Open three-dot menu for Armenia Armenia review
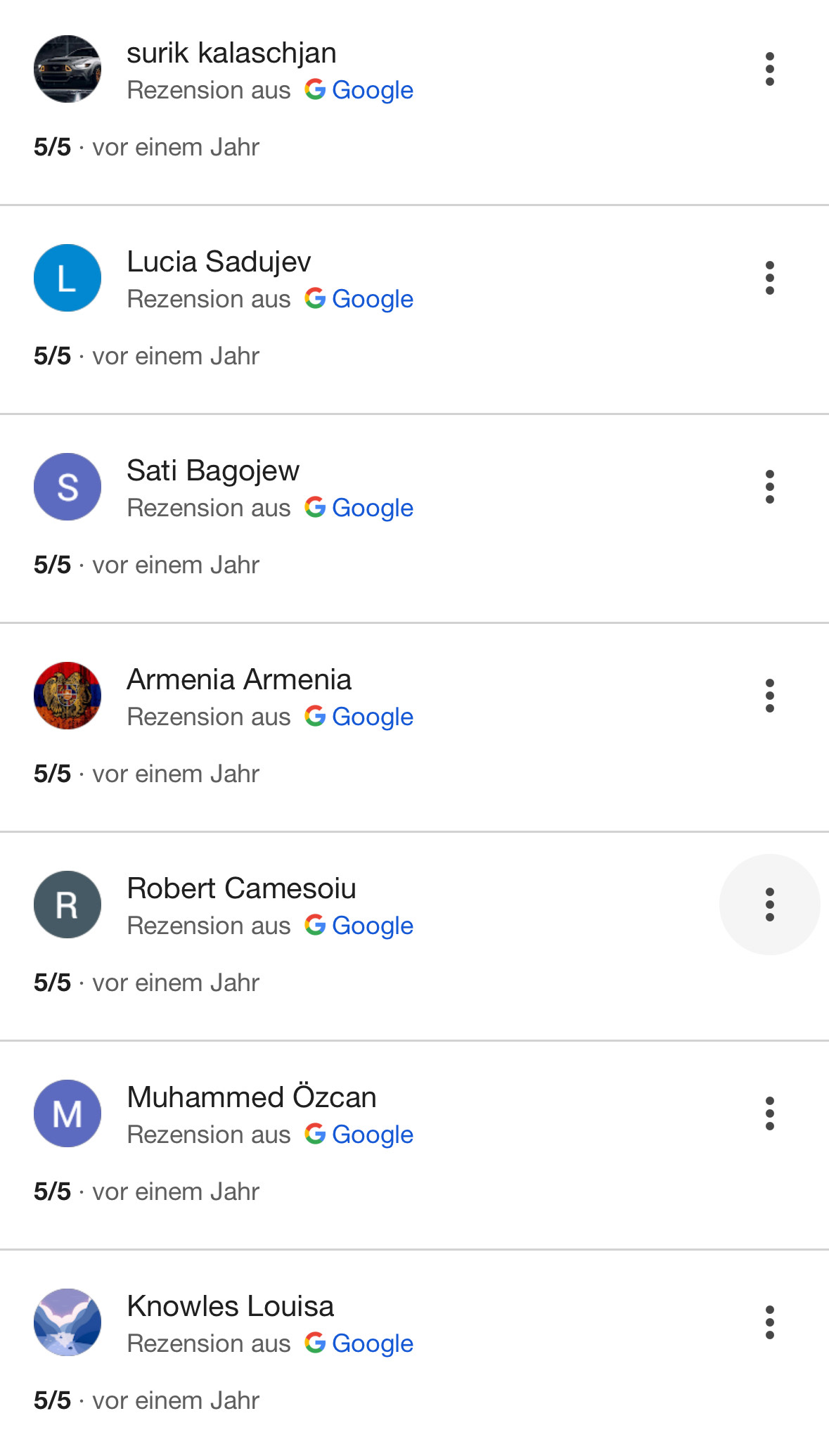Image resolution: width=829 pixels, height=1456 pixels. (770, 696)
